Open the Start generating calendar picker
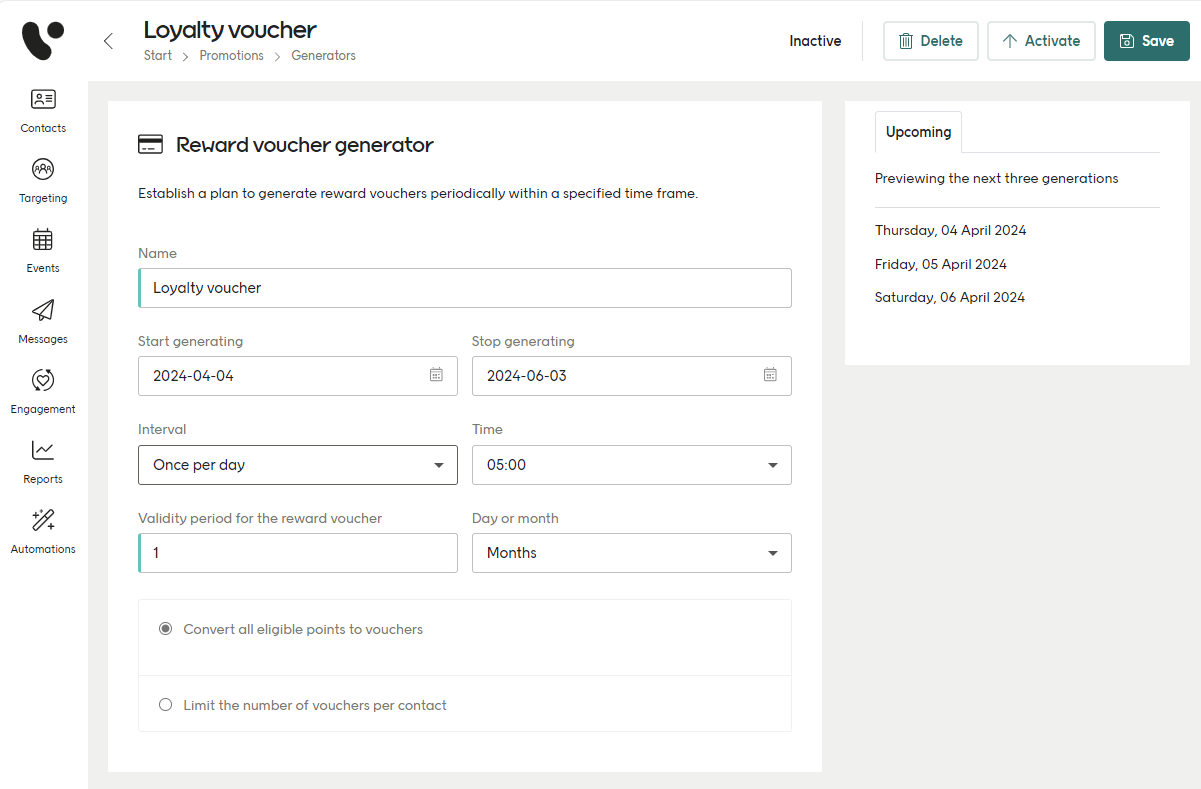This screenshot has width=1201, height=789. [436, 375]
